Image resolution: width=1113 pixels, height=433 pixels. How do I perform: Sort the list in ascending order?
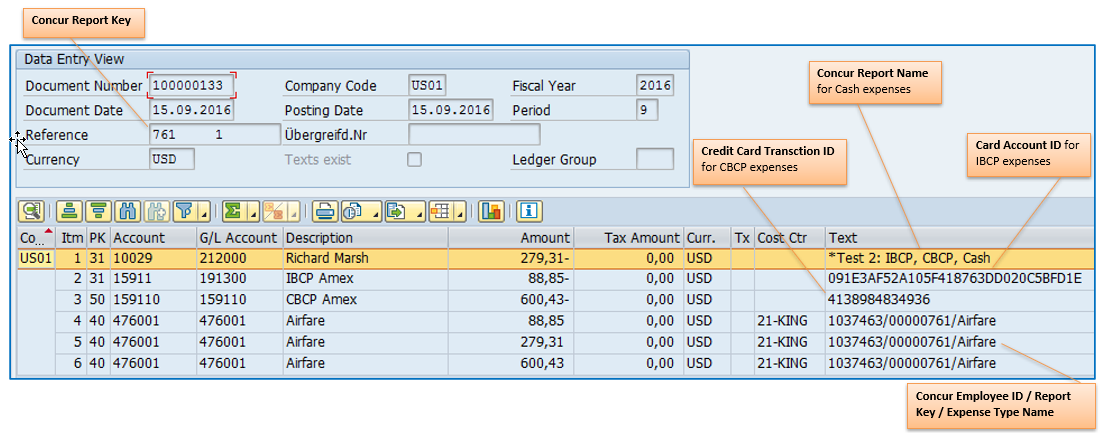click(69, 211)
